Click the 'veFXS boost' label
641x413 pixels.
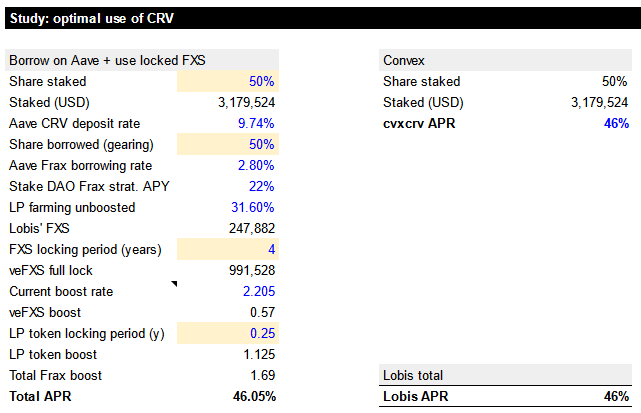(45, 312)
